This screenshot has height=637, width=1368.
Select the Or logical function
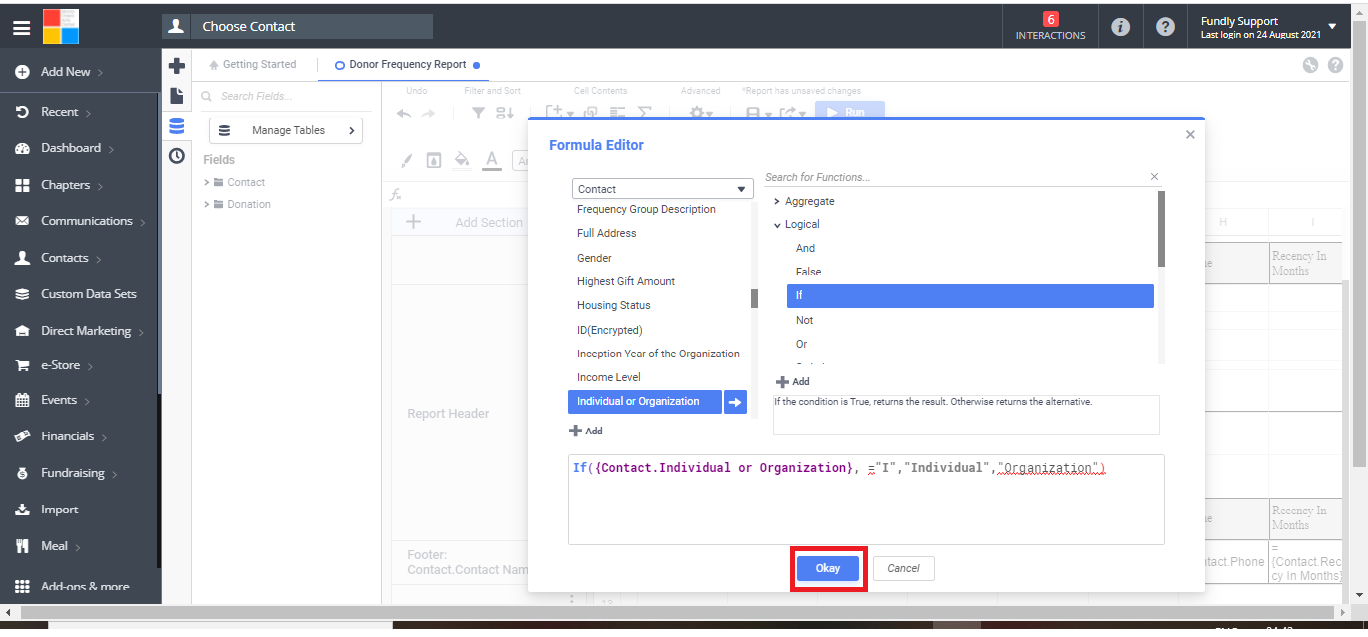(801, 344)
